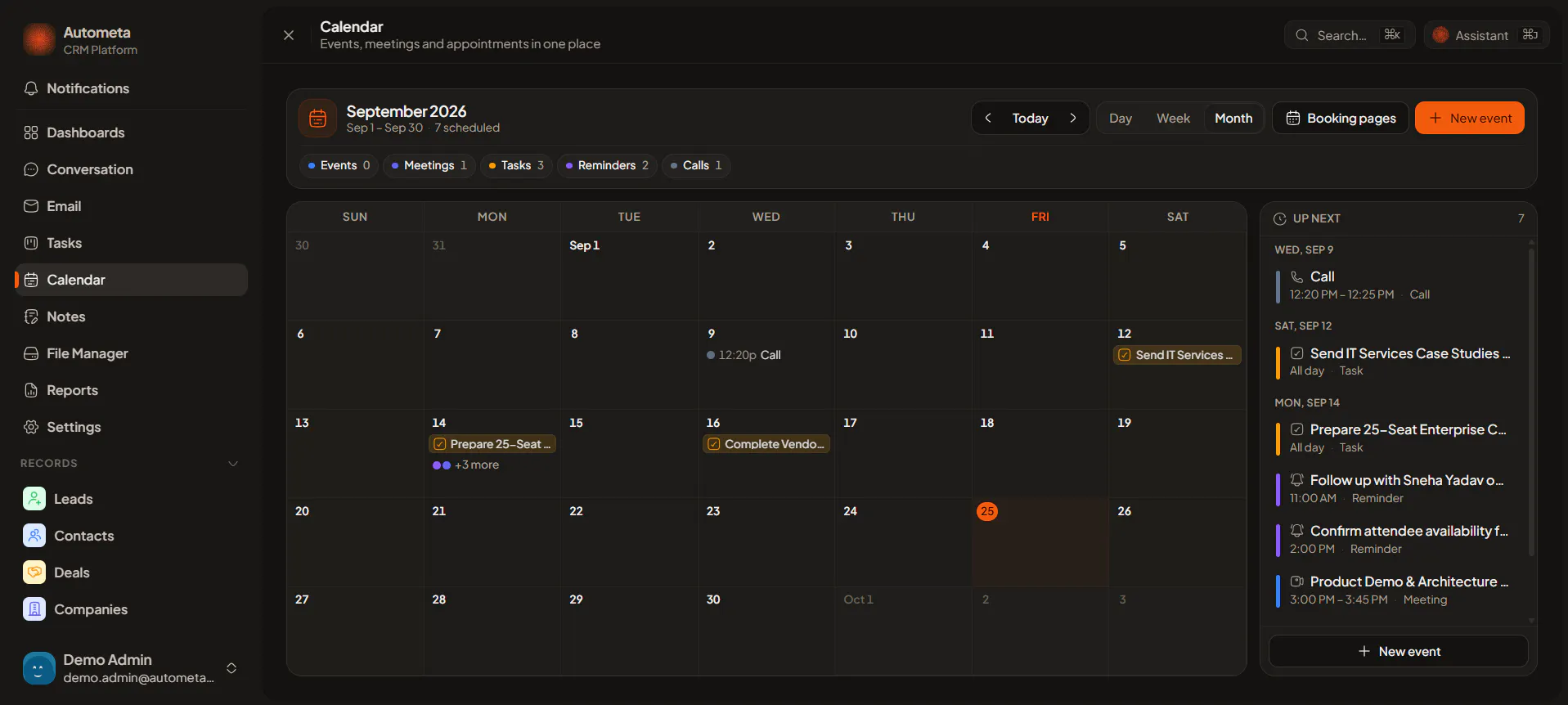The width and height of the screenshot is (1568, 705).
Task: Open Booking pages
Action: (1341, 118)
